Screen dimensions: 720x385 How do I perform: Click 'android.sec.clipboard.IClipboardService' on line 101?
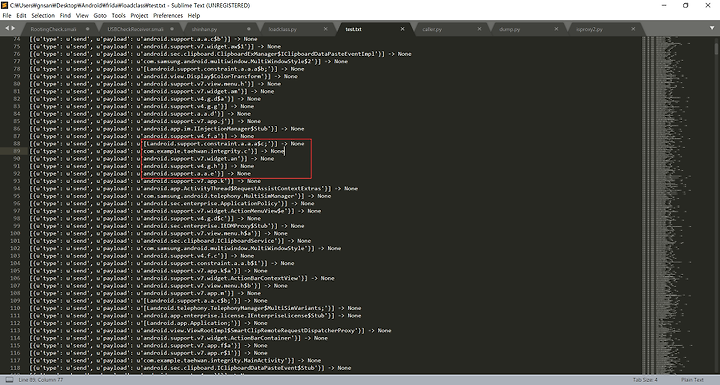(x=210, y=241)
